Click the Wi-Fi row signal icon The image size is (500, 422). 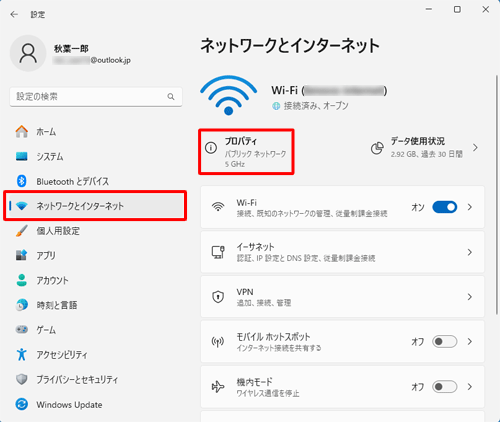218,207
